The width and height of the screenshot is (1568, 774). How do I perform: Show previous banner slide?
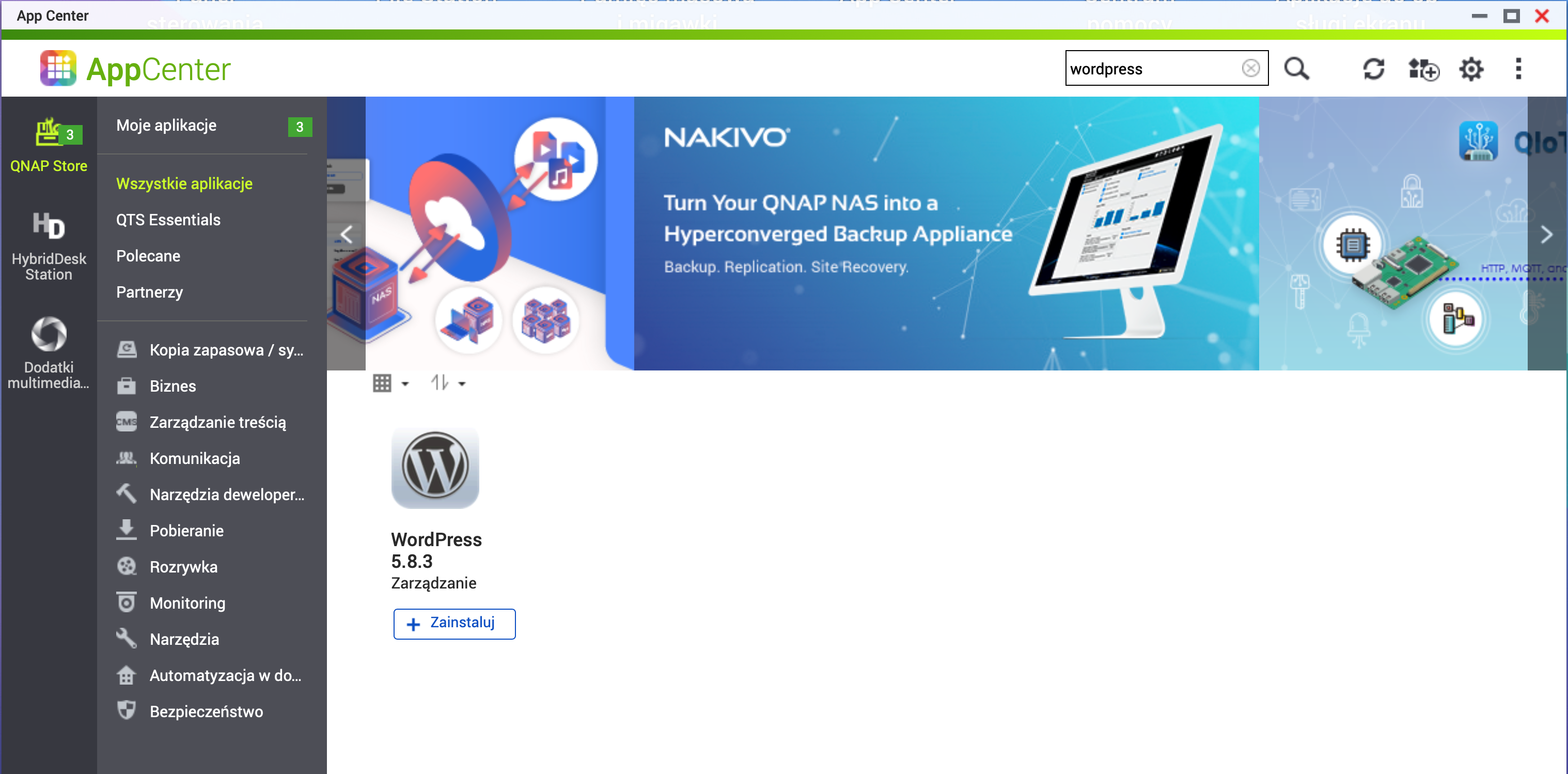pos(347,235)
